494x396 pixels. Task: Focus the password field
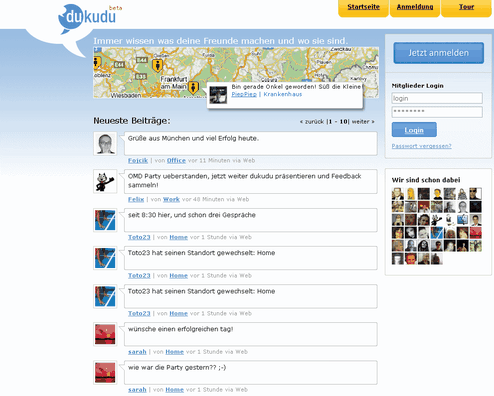click(x=437, y=112)
